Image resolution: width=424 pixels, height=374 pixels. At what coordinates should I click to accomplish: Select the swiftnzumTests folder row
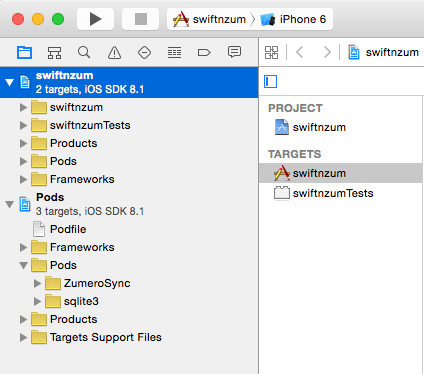(x=129, y=125)
